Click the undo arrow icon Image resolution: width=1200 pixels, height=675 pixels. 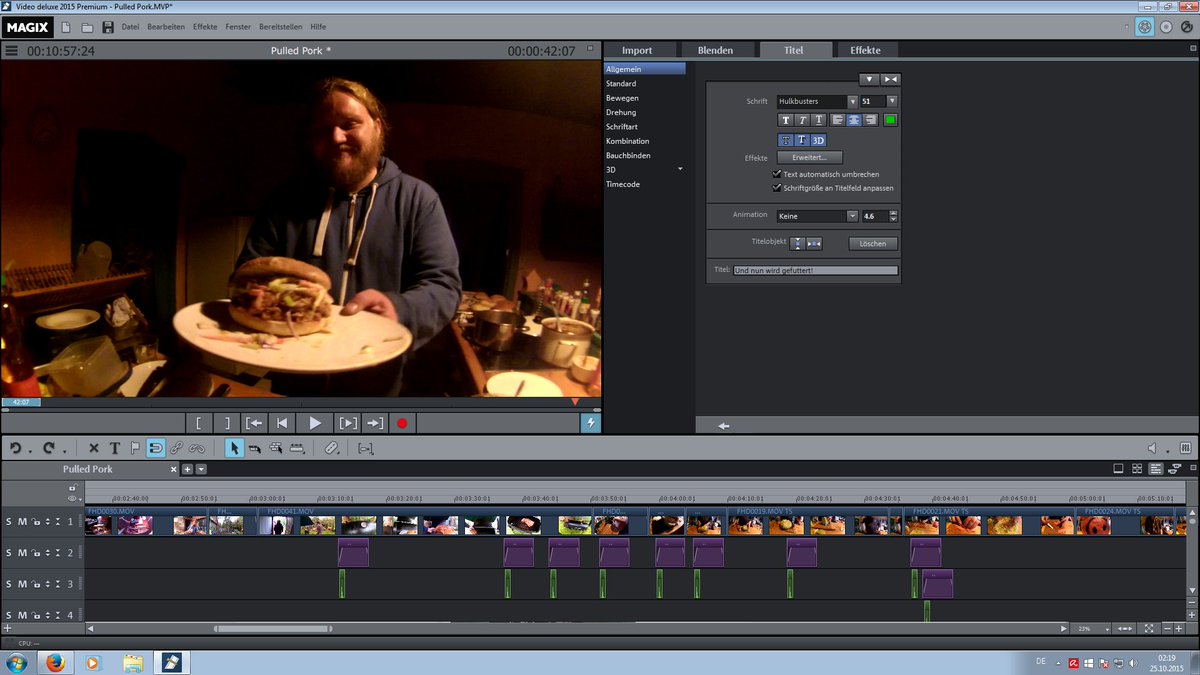point(16,449)
